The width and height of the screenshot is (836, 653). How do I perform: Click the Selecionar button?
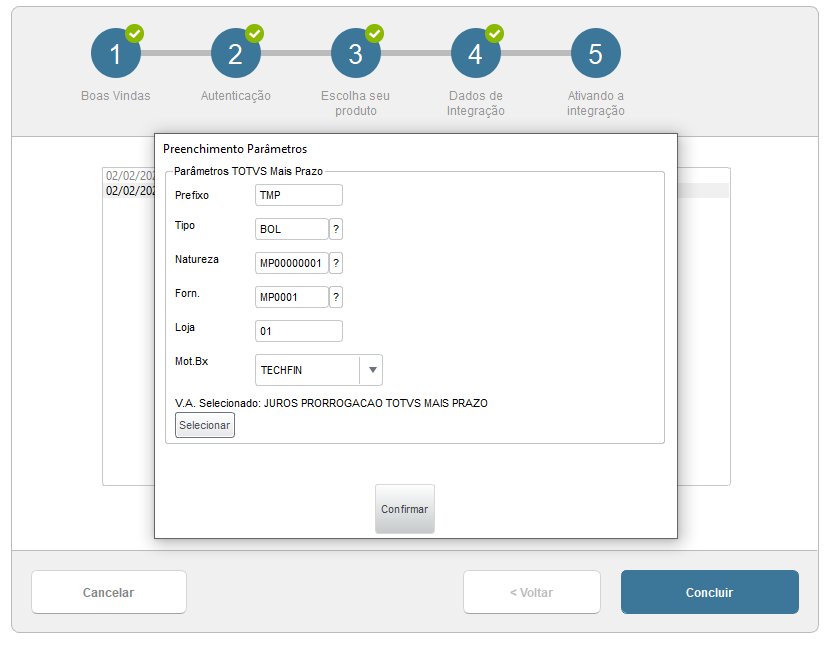[x=205, y=425]
